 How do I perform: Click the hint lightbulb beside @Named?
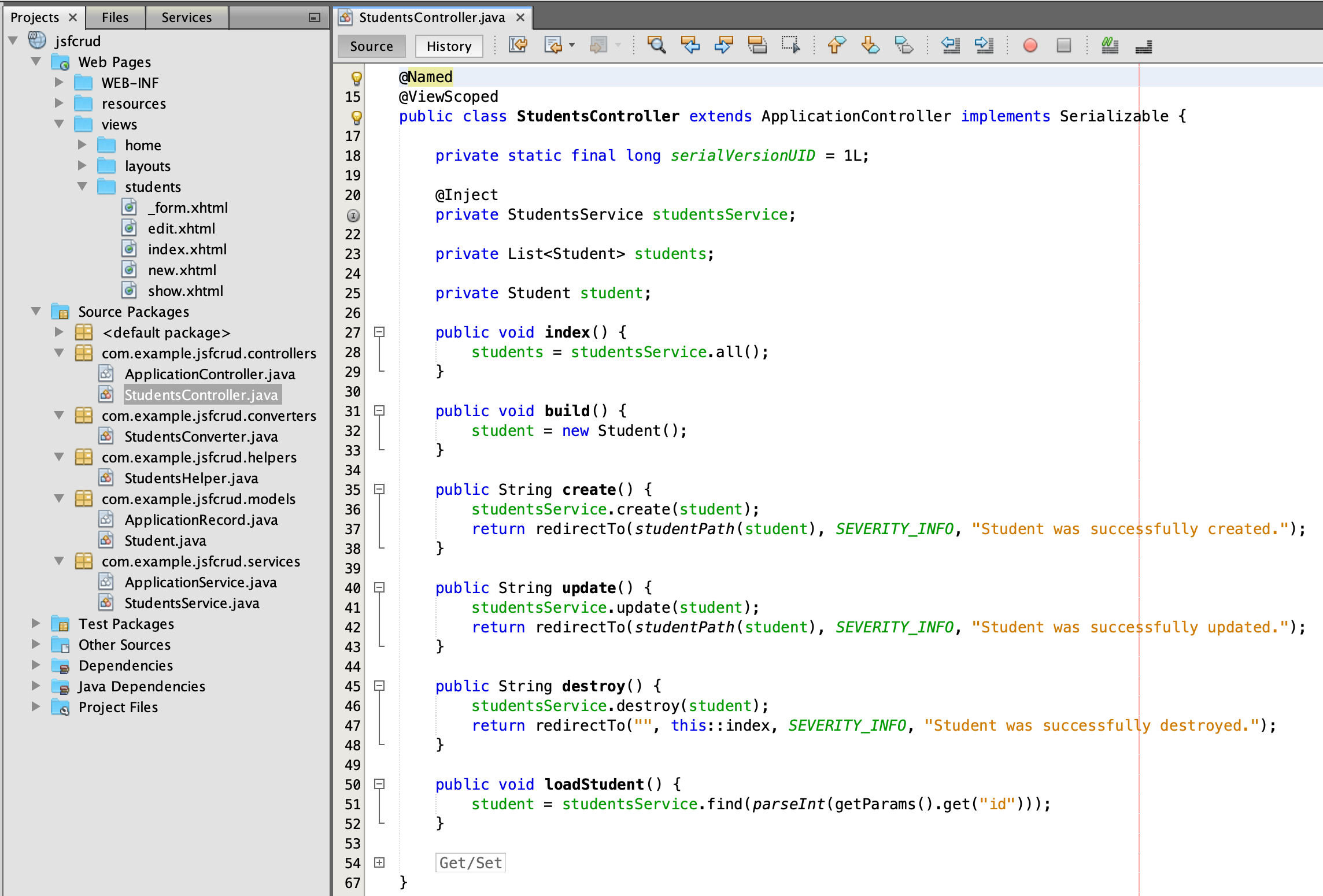pyautogui.click(x=356, y=77)
